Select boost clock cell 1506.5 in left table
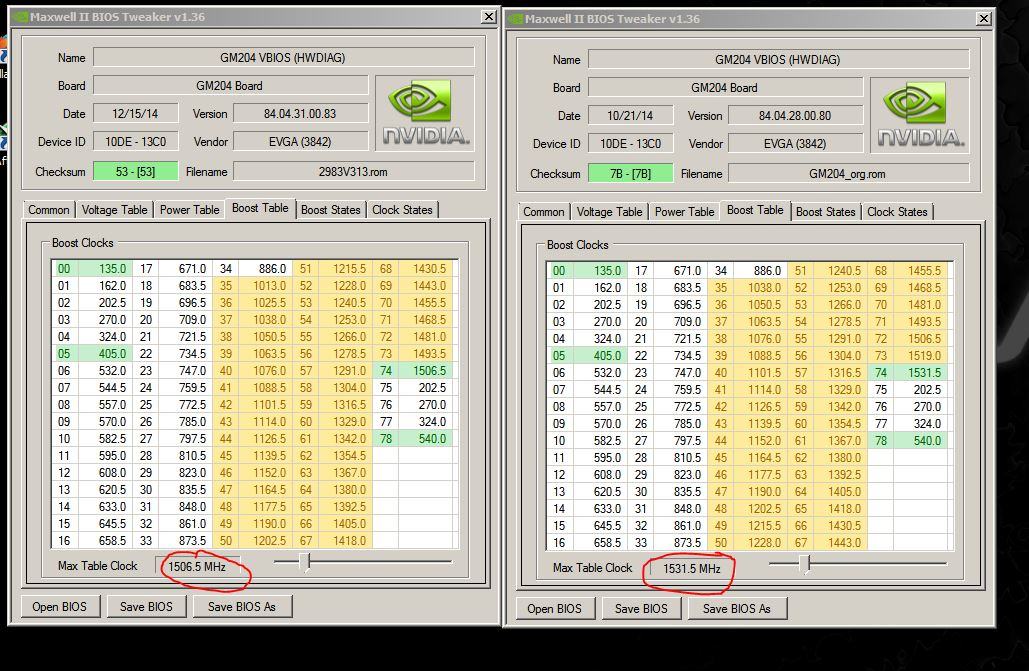Viewport: 1029px width, 671px height. point(425,370)
